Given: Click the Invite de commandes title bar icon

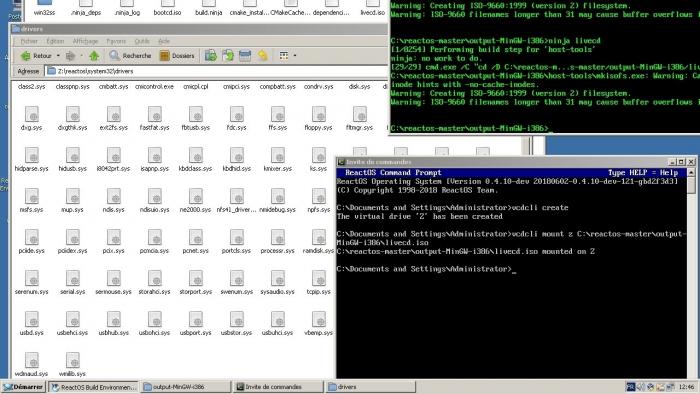Looking at the screenshot, I should 341,162.
